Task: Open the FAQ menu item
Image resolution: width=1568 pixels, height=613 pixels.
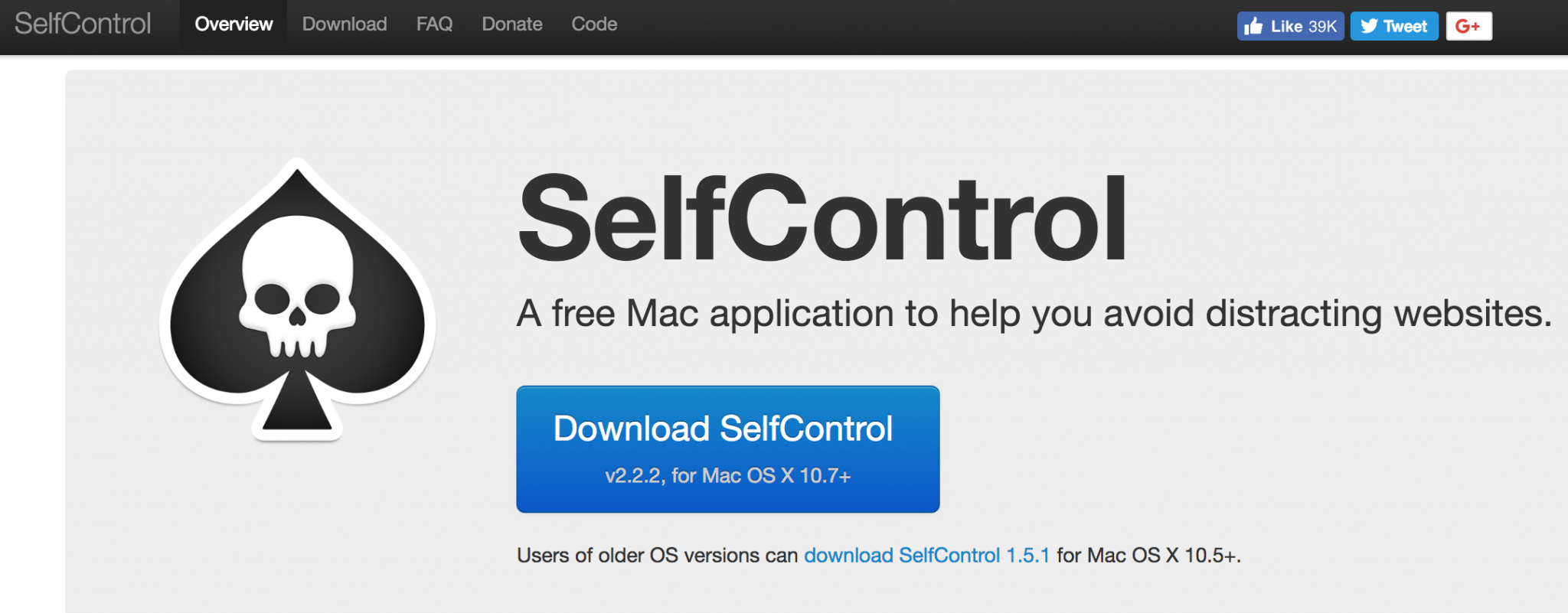Action: click(434, 24)
